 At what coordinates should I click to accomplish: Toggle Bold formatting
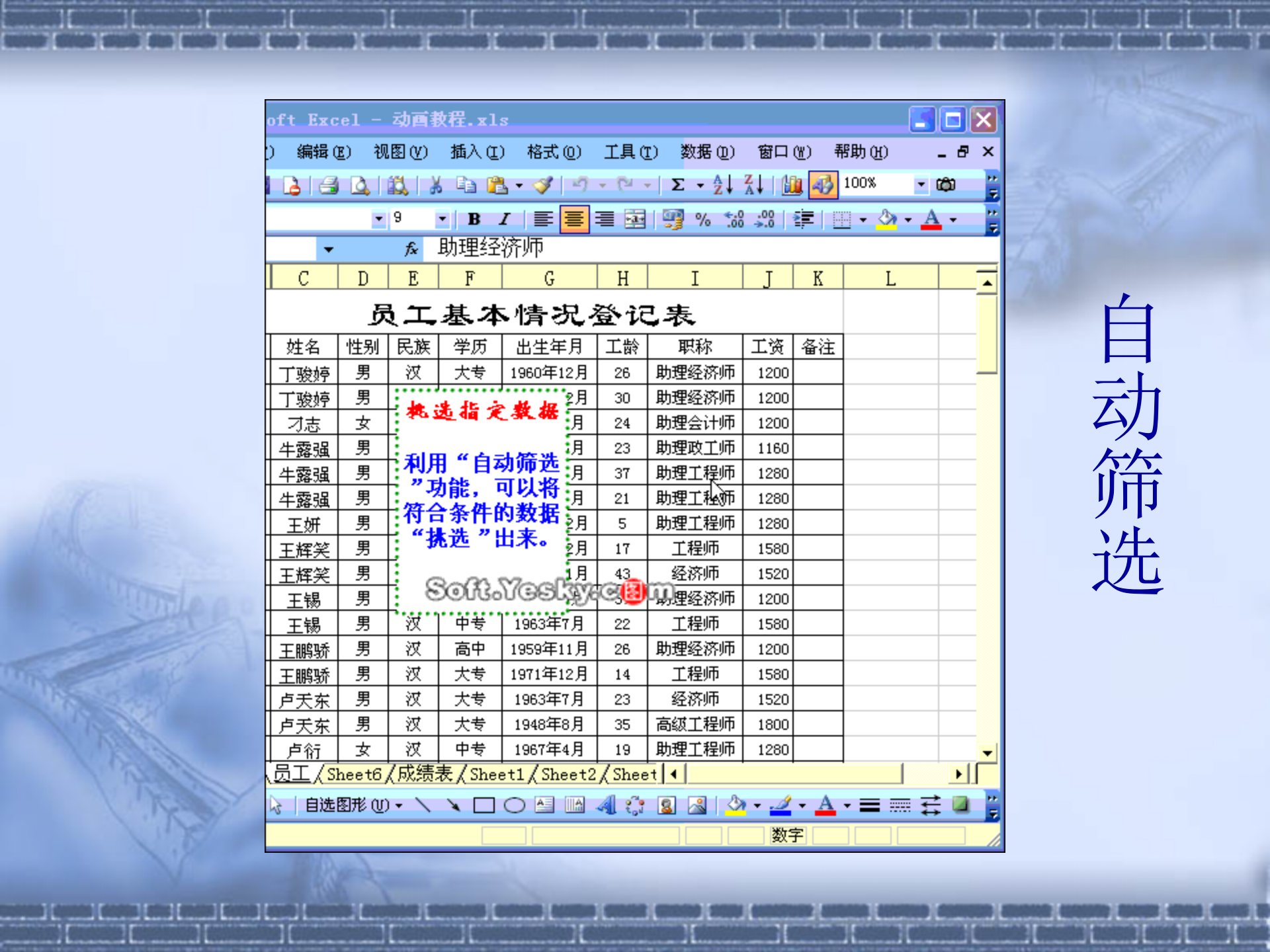click(x=474, y=218)
